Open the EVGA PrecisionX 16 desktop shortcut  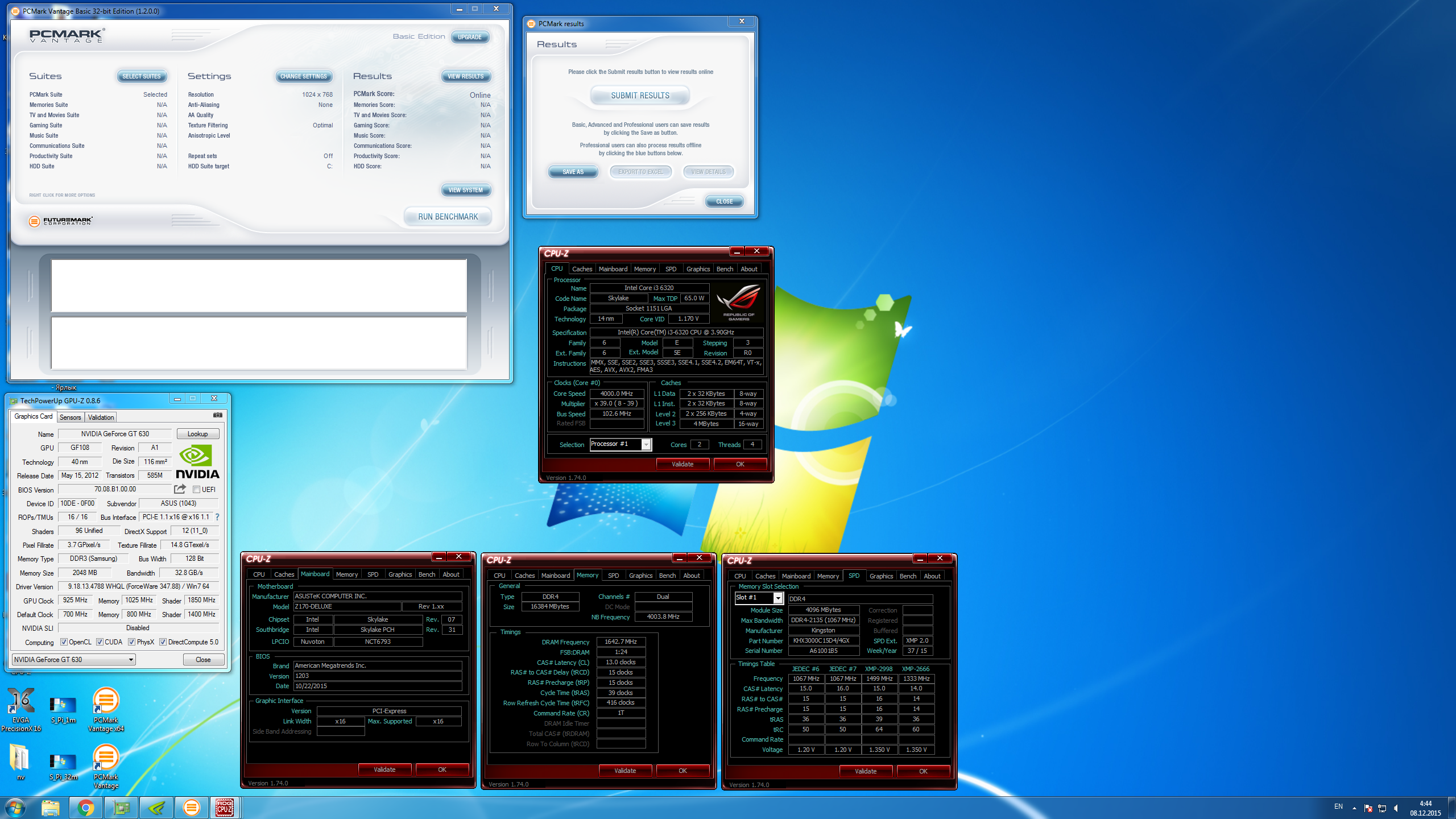coord(21,708)
